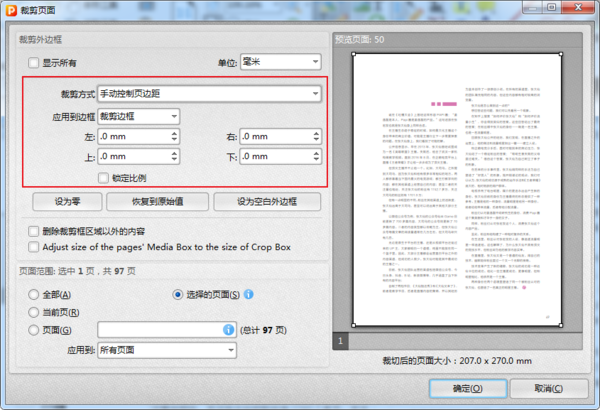Choose the 选择的页面(S) radio option
Image resolution: width=600 pixels, height=410 pixels.
coord(178,294)
